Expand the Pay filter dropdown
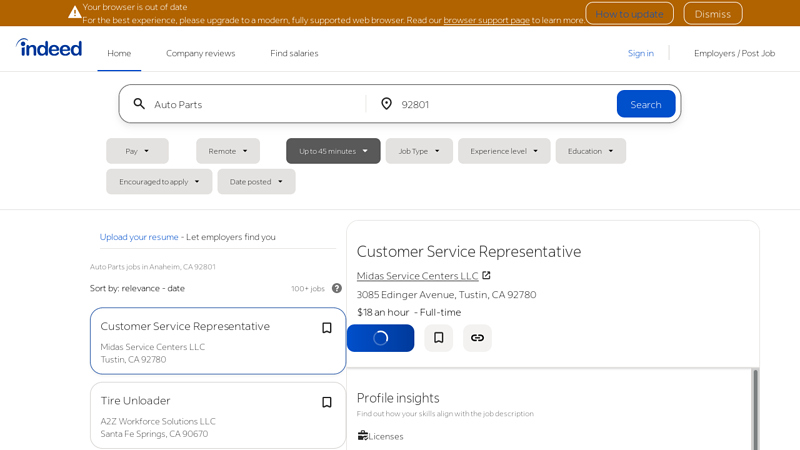The width and height of the screenshot is (800, 450). (x=137, y=151)
